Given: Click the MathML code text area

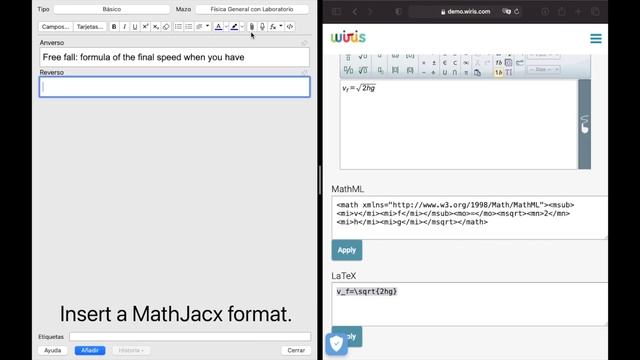Looking at the screenshot, I should tap(469, 218).
